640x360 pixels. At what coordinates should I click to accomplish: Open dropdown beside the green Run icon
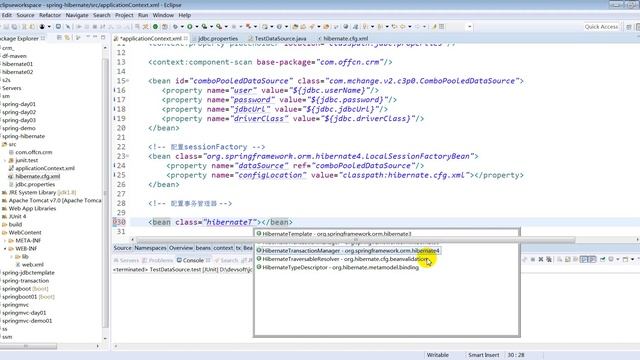point(196,27)
